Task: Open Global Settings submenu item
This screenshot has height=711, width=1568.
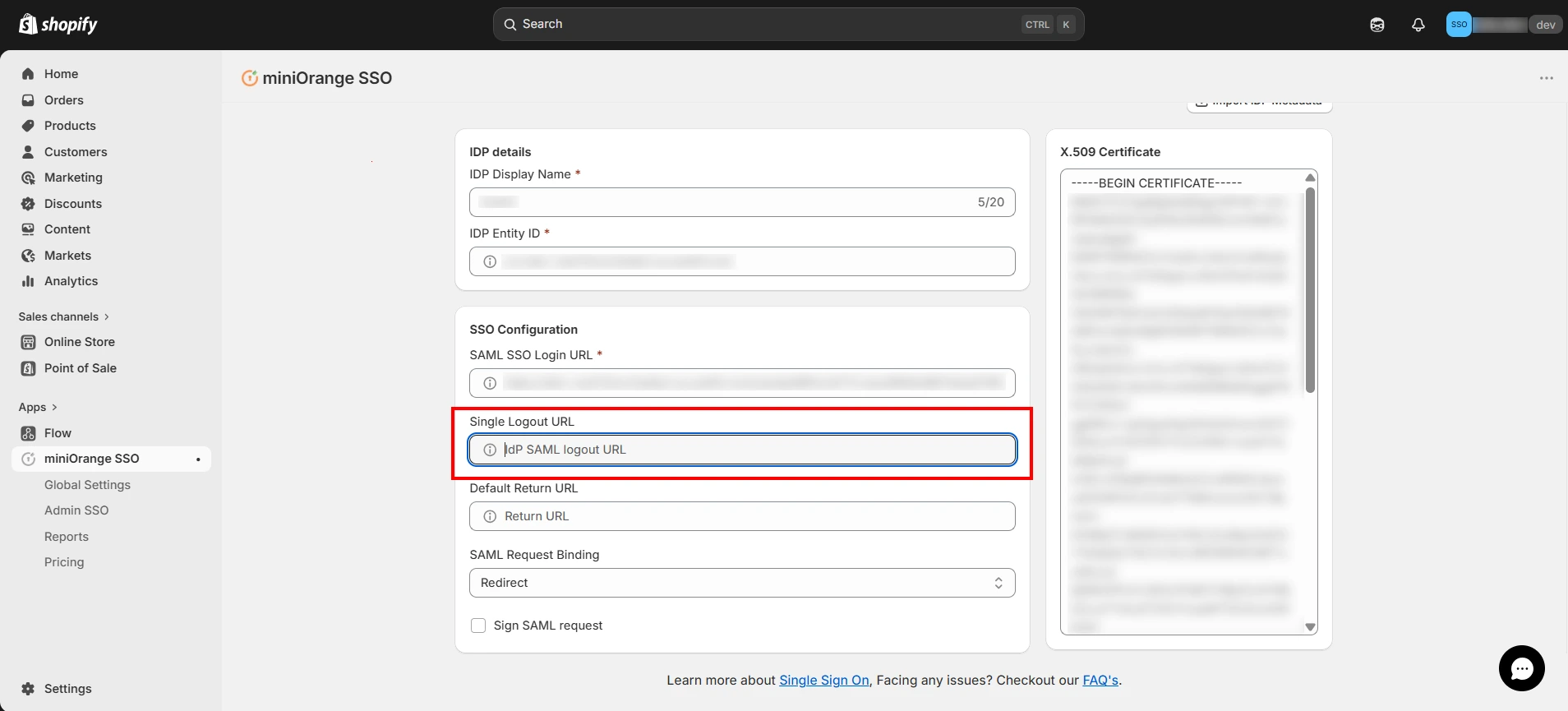Action: (87, 485)
